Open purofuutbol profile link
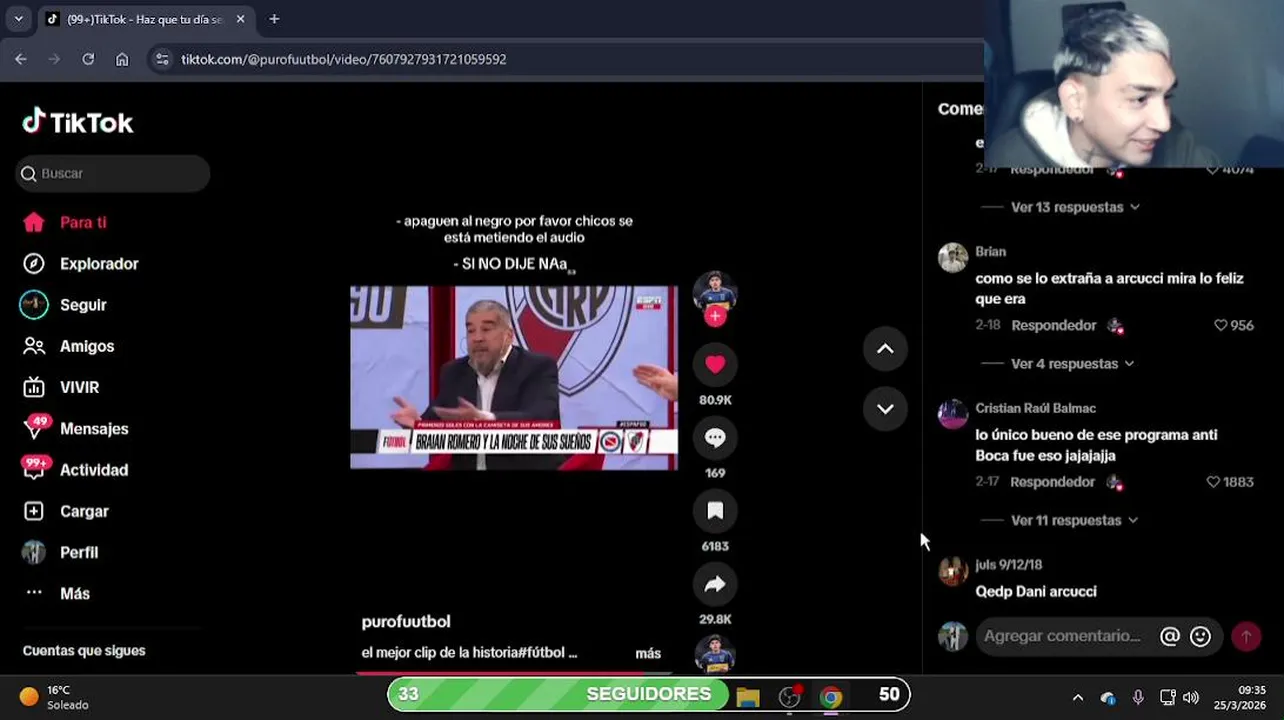The image size is (1284, 720). click(x=406, y=621)
